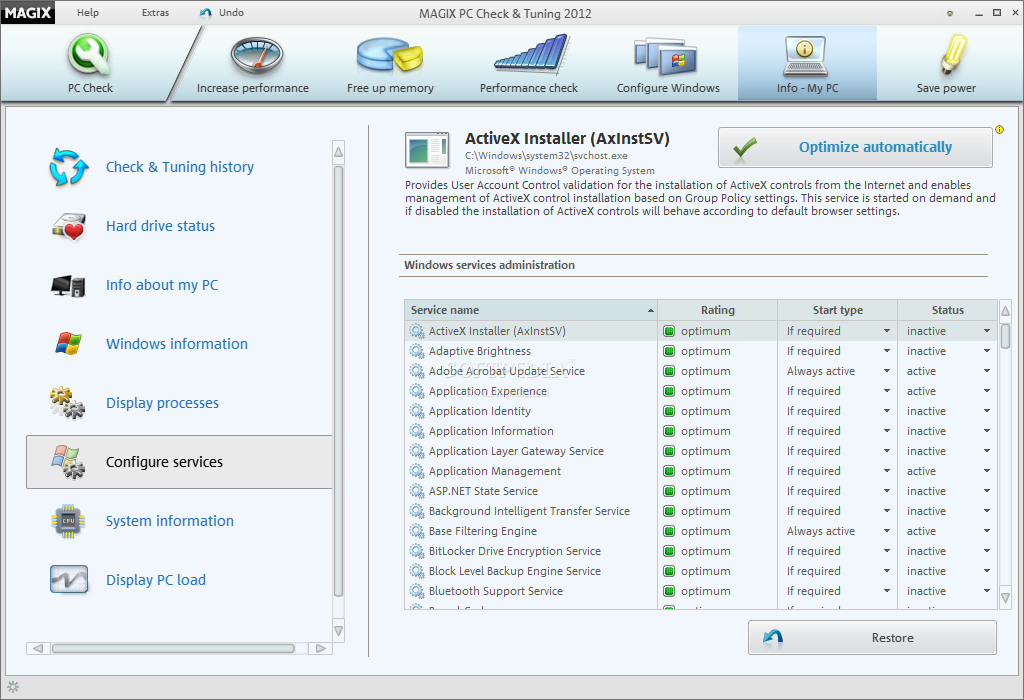Click green rating indicator for ASP.NET State Service
The width and height of the screenshot is (1024, 700).
(669, 491)
